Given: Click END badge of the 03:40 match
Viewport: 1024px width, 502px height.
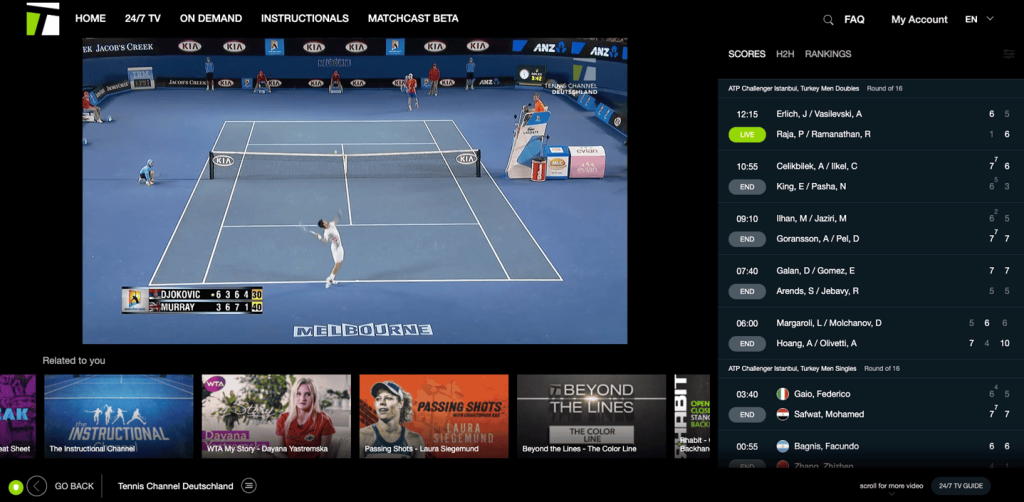Looking at the screenshot, I should click(x=747, y=415).
